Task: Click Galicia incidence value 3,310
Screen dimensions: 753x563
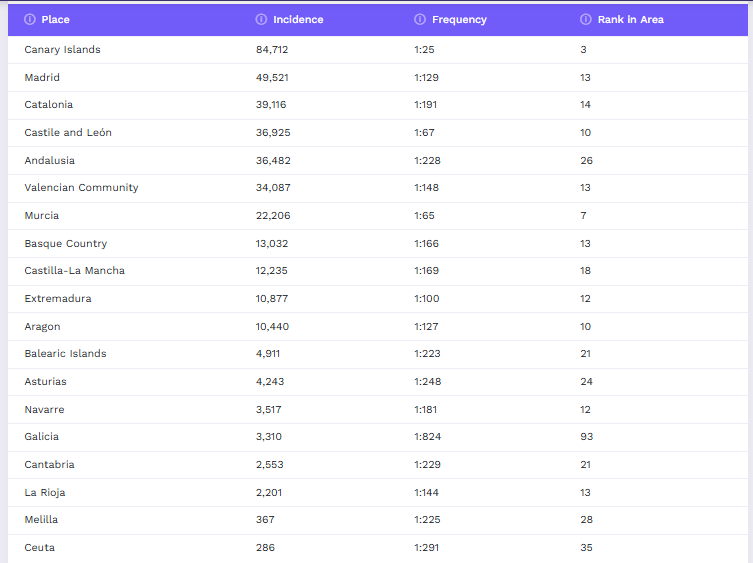Action: (269, 437)
